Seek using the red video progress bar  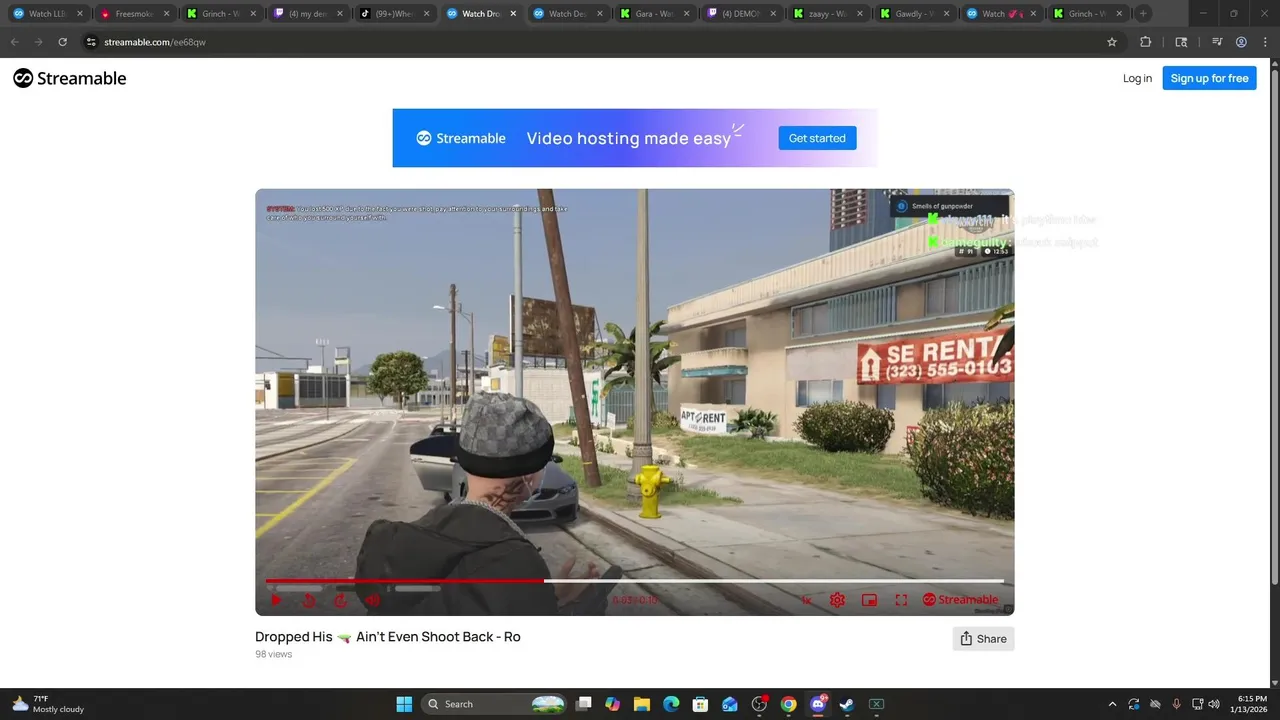634,580
